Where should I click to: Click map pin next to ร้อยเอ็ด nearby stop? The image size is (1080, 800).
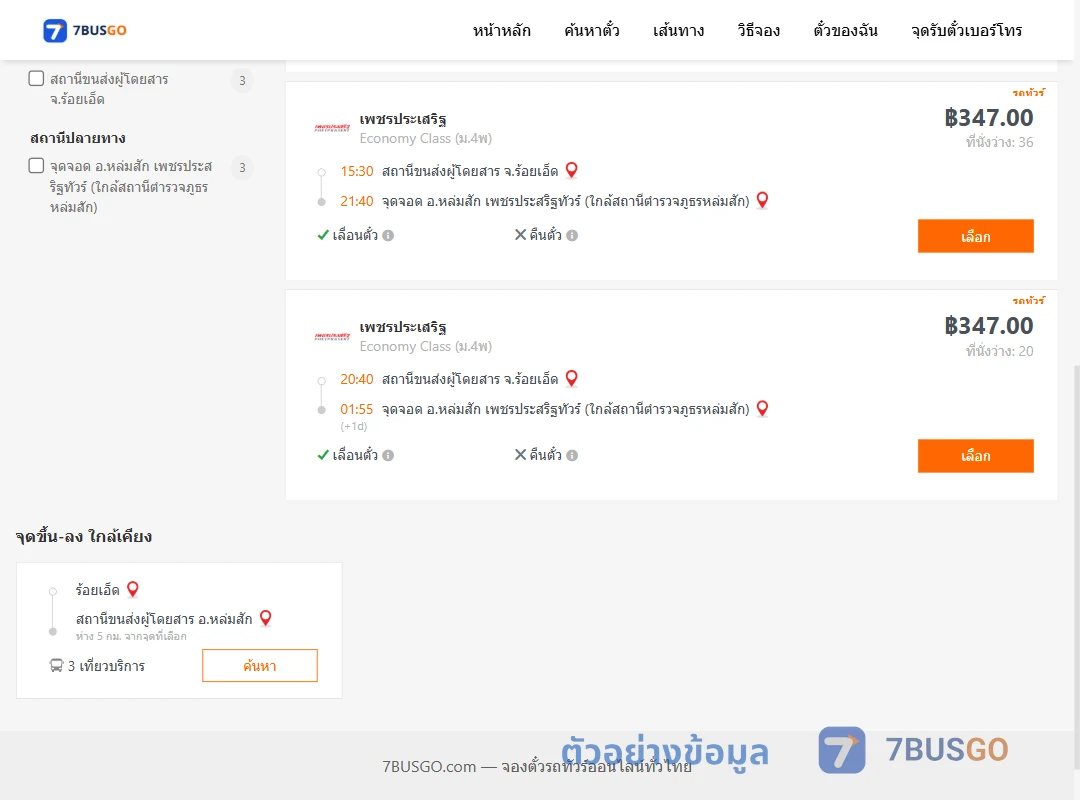point(133,589)
